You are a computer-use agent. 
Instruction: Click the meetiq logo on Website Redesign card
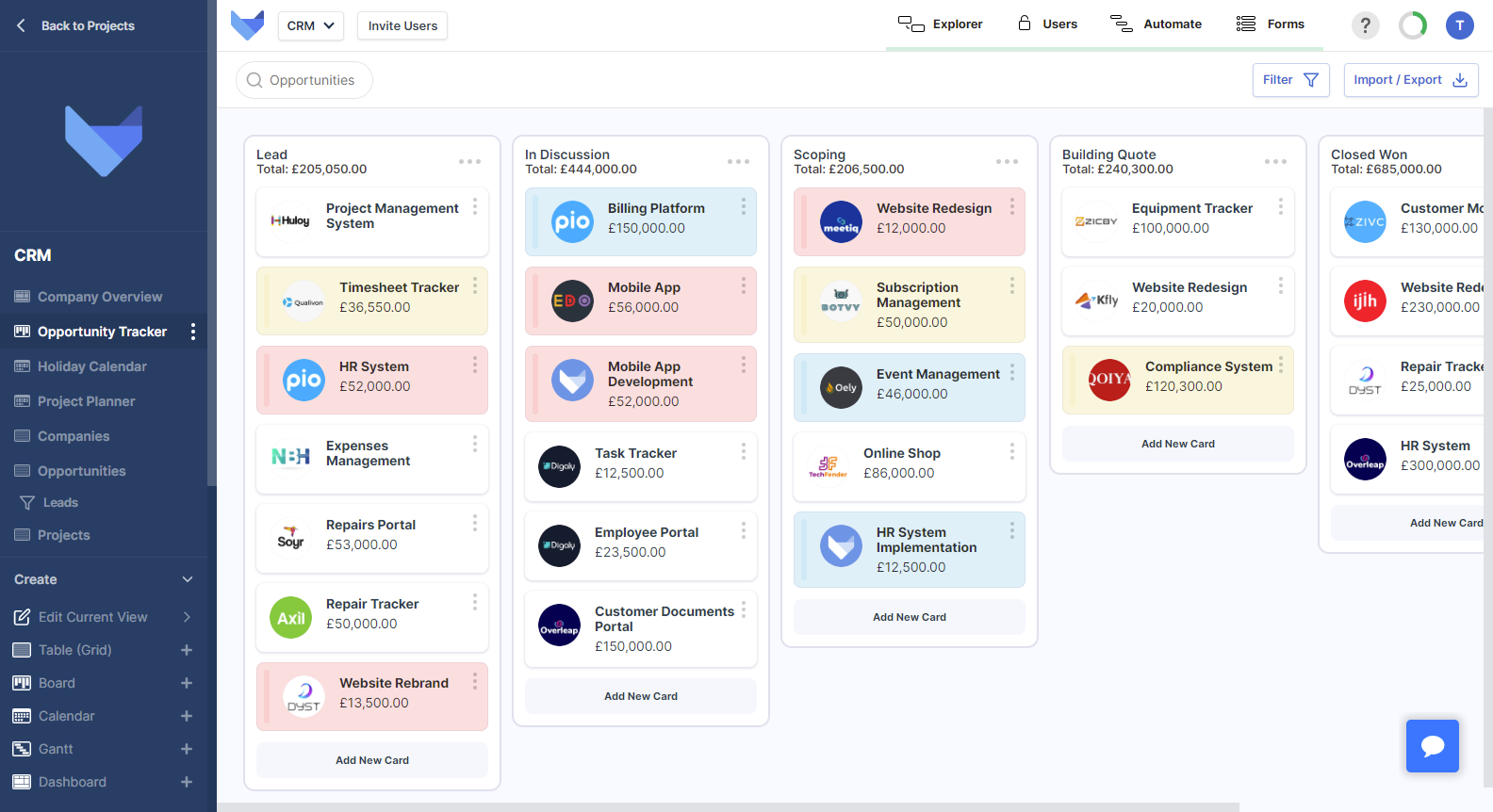(x=841, y=222)
